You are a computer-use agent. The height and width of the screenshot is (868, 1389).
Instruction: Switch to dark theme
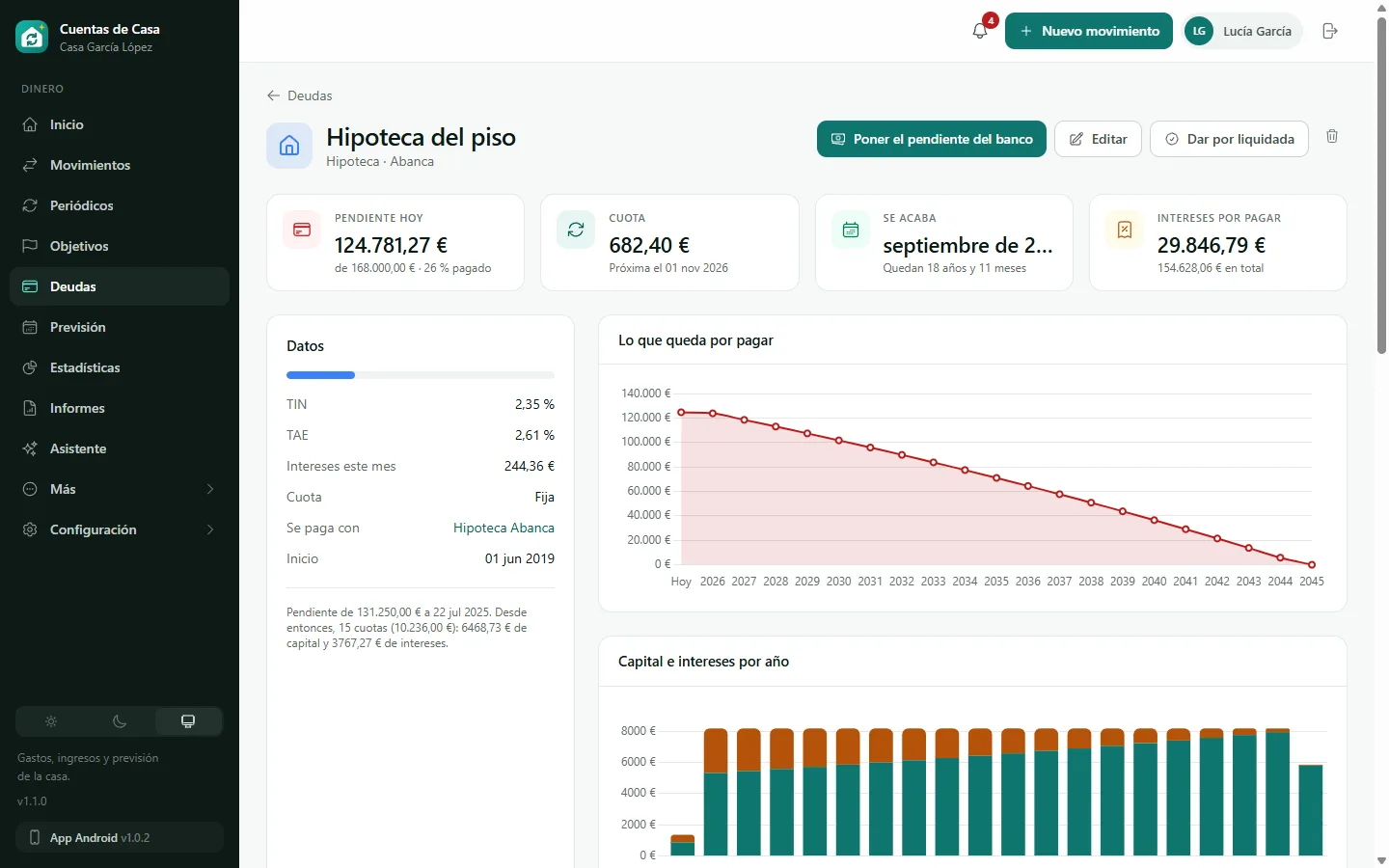pos(120,721)
